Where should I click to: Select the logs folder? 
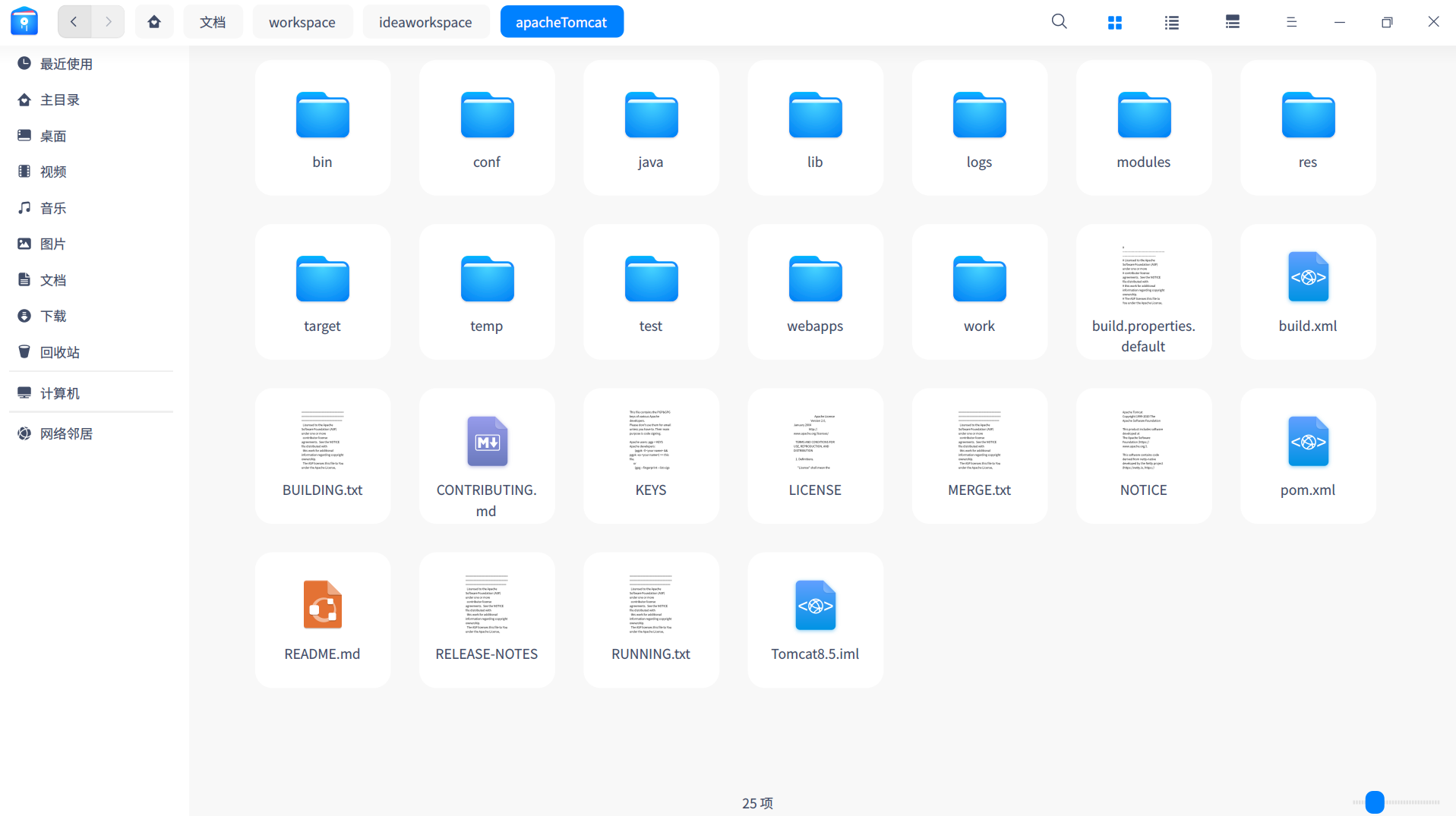pyautogui.click(x=980, y=128)
